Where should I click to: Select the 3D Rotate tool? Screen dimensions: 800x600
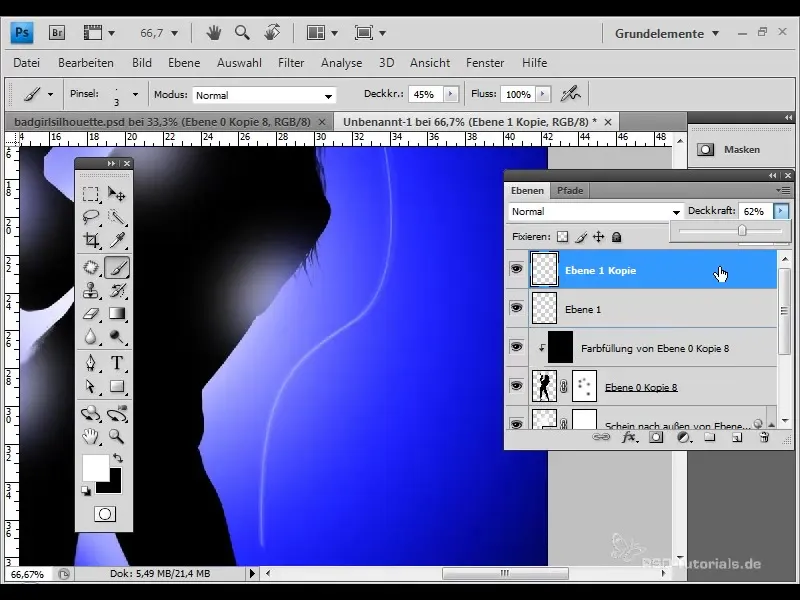[x=91, y=413]
